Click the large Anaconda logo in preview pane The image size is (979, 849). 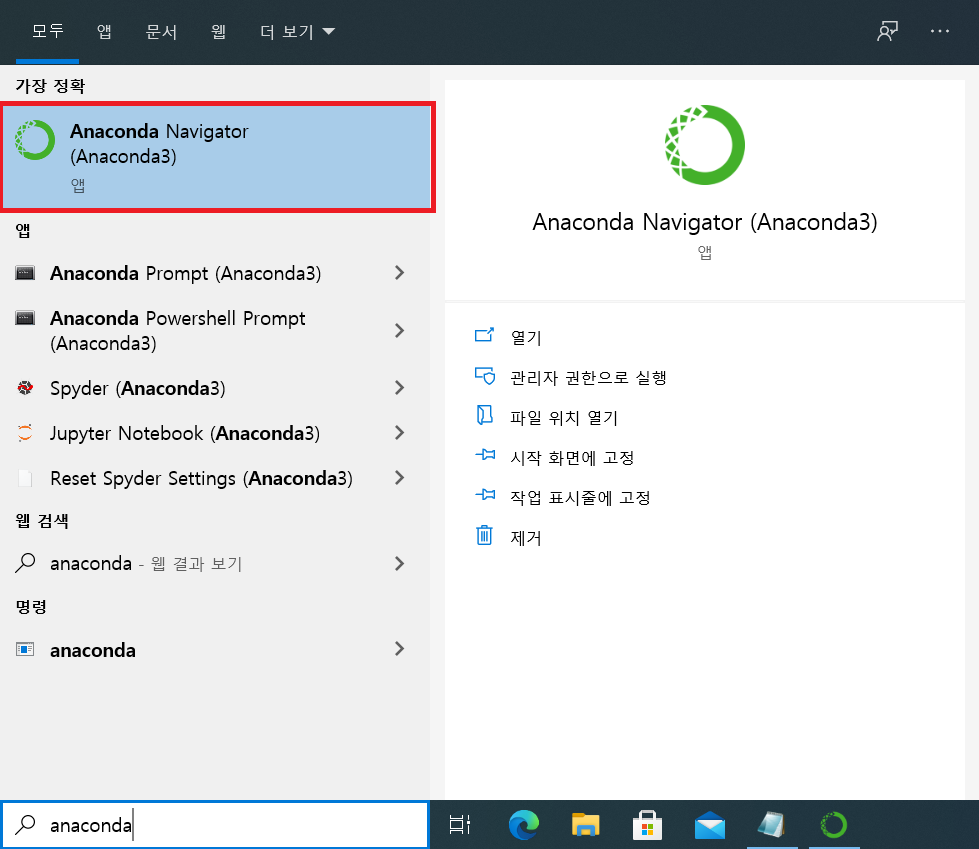(704, 145)
